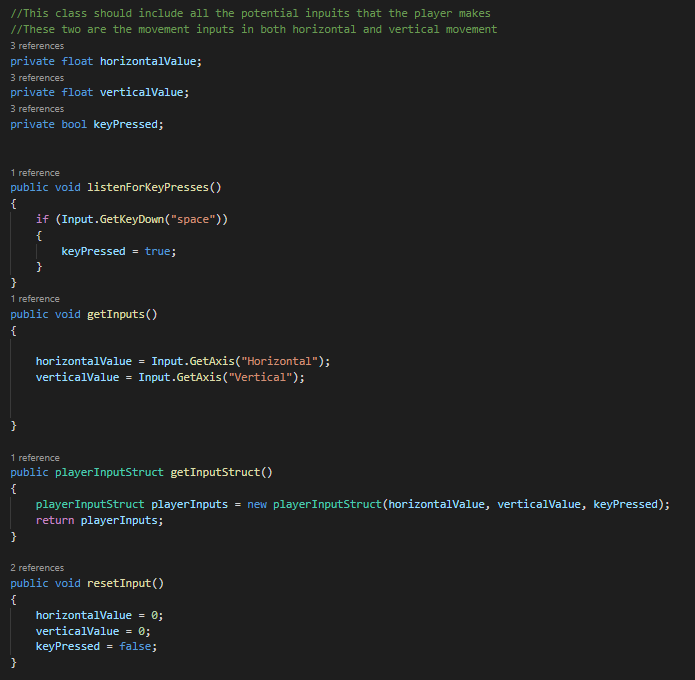Click GetKeyDown in the if statement

132,219
